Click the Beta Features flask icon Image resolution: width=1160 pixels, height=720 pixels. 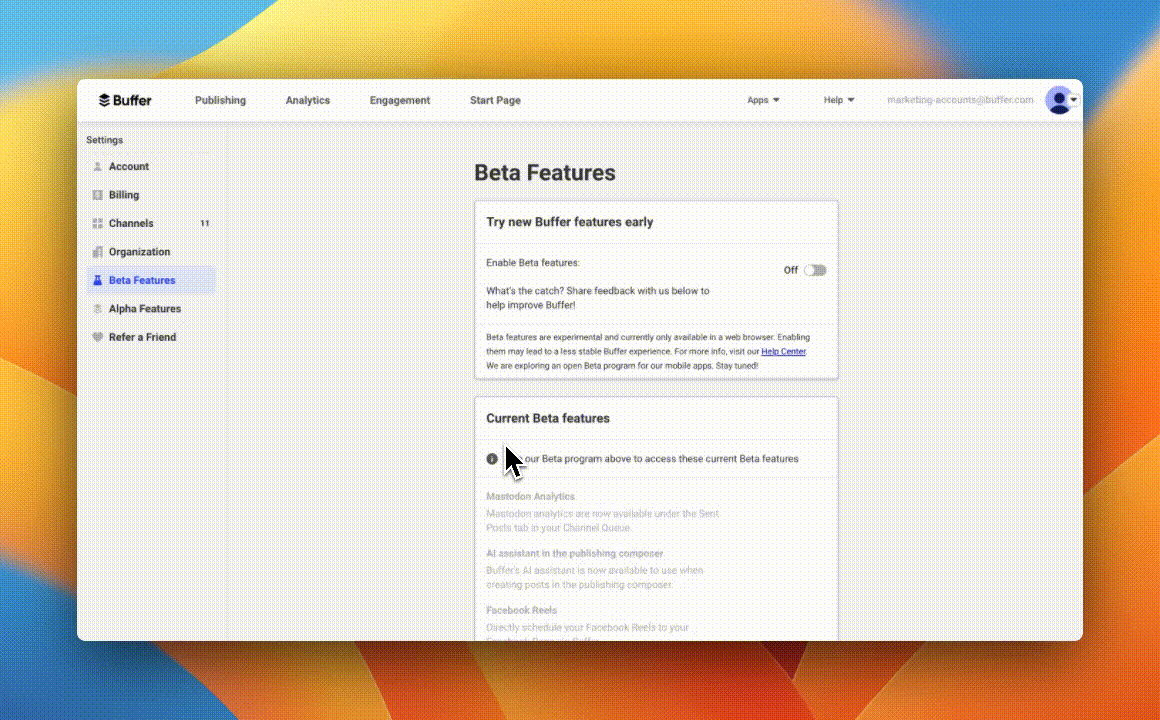point(97,280)
